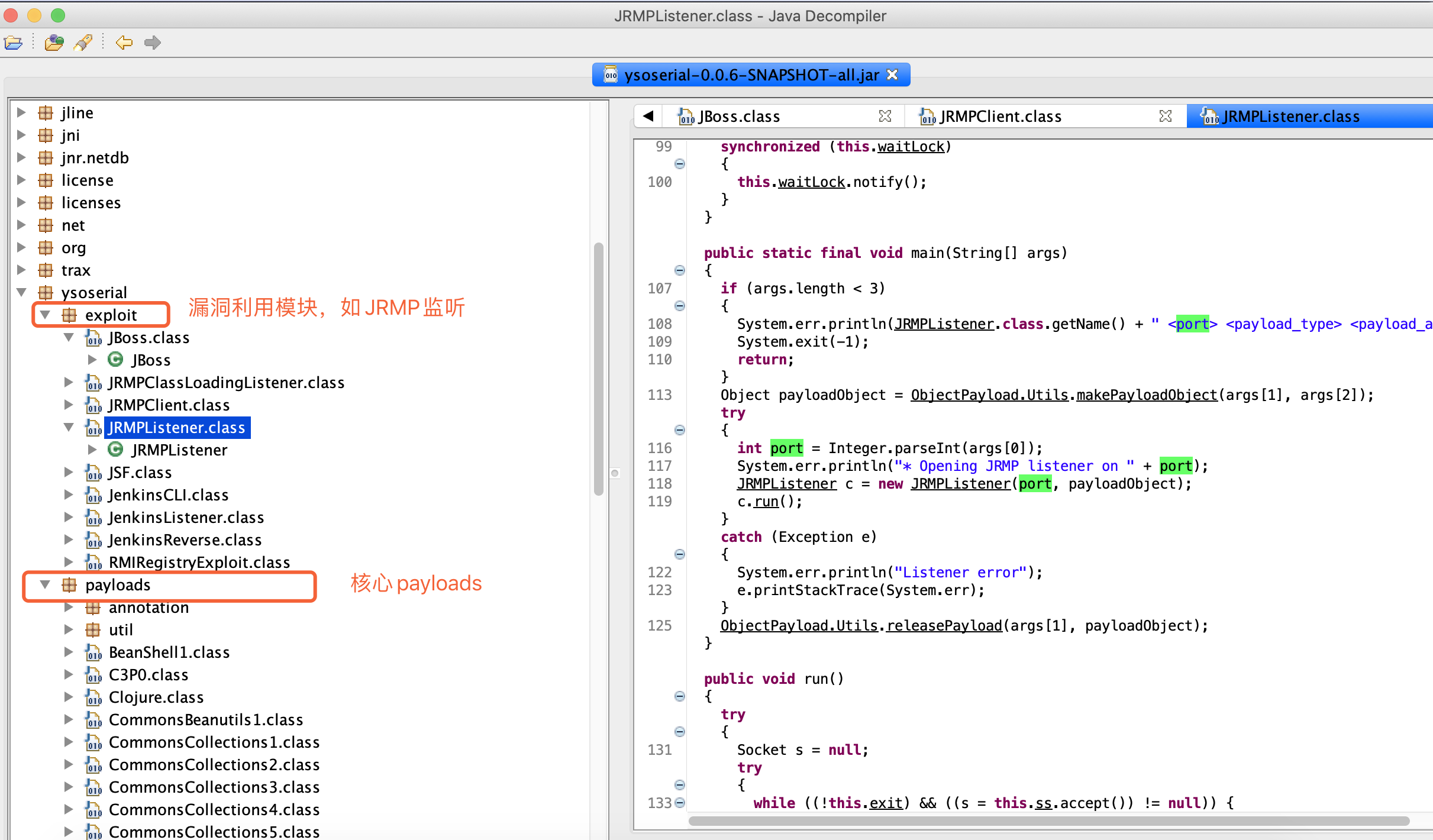
Task: Switch to the JBoss.class tab
Action: coord(738,116)
